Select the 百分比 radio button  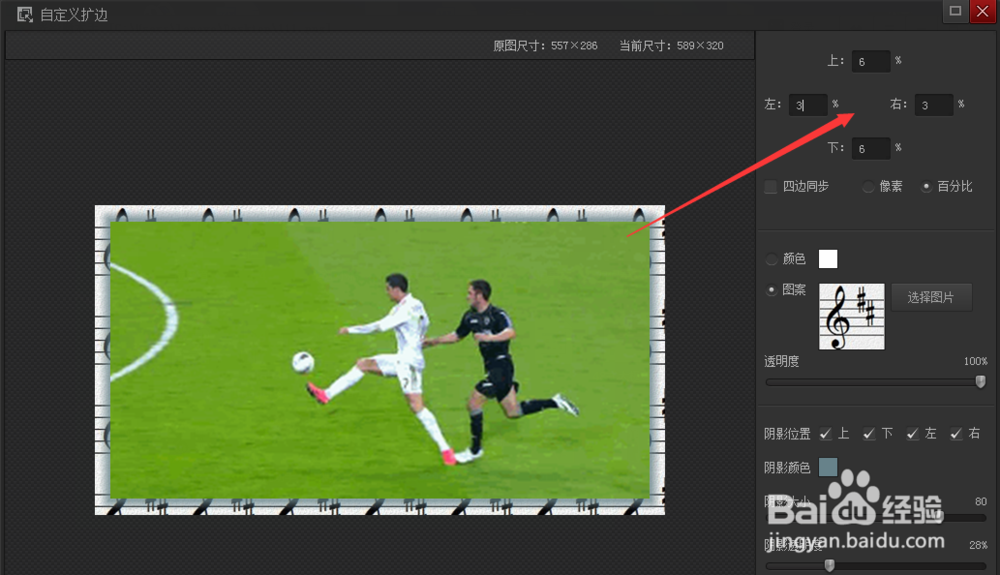926,187
